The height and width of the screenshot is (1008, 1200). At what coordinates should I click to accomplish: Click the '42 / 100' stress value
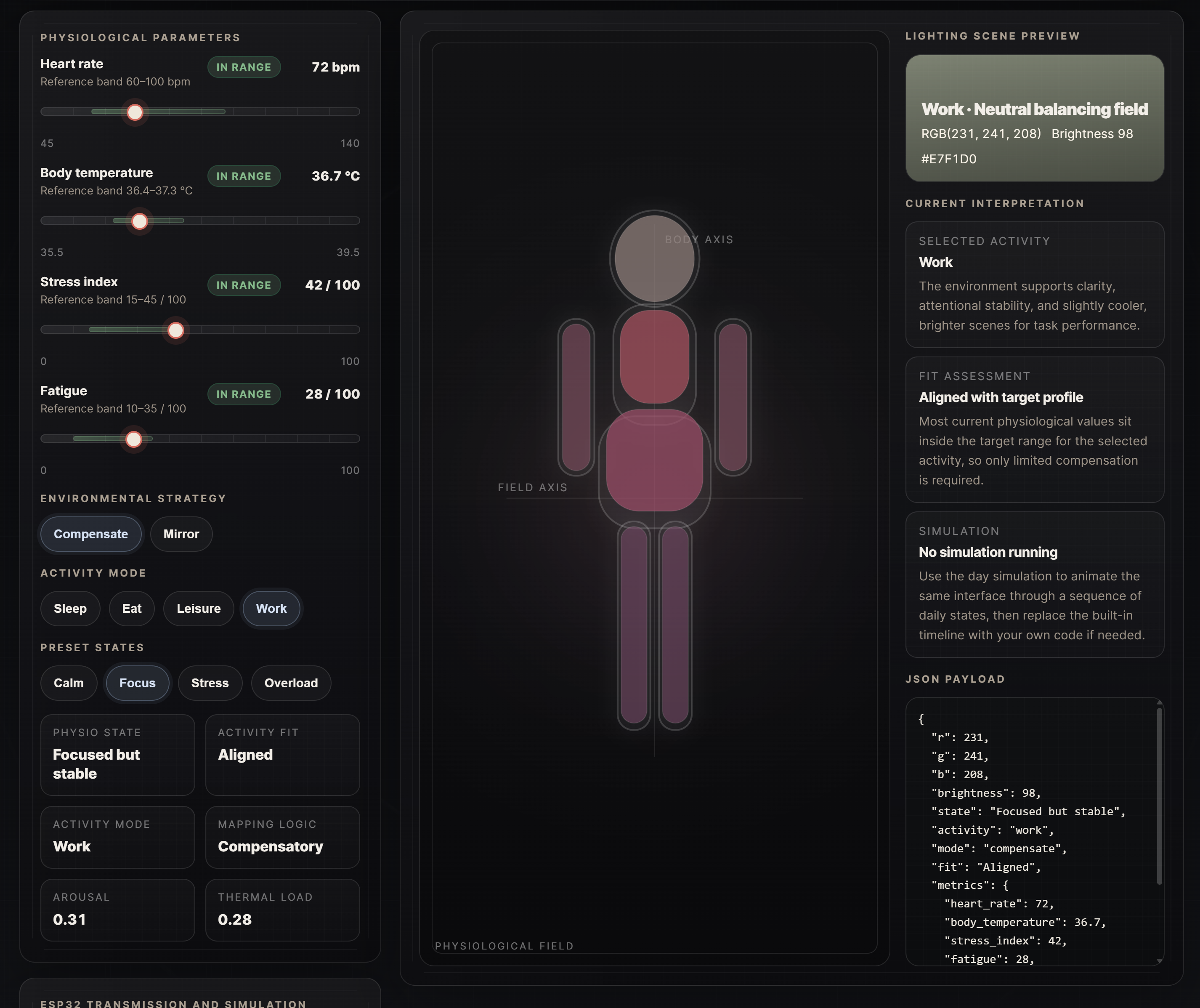tap(332, 285)
